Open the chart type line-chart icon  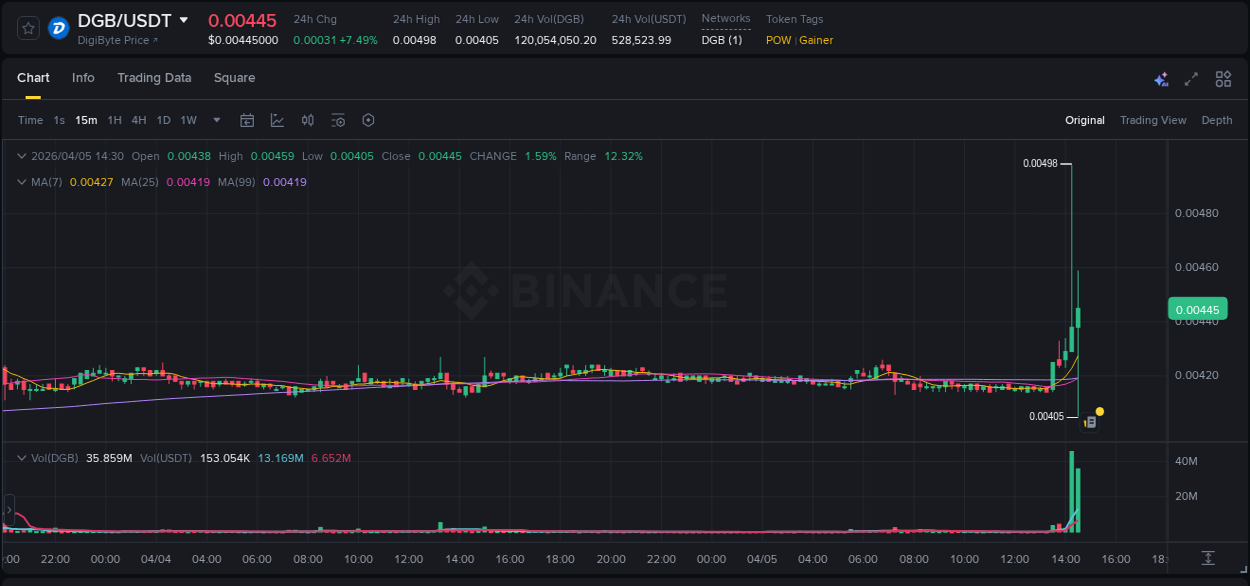(x=277, y=120)
